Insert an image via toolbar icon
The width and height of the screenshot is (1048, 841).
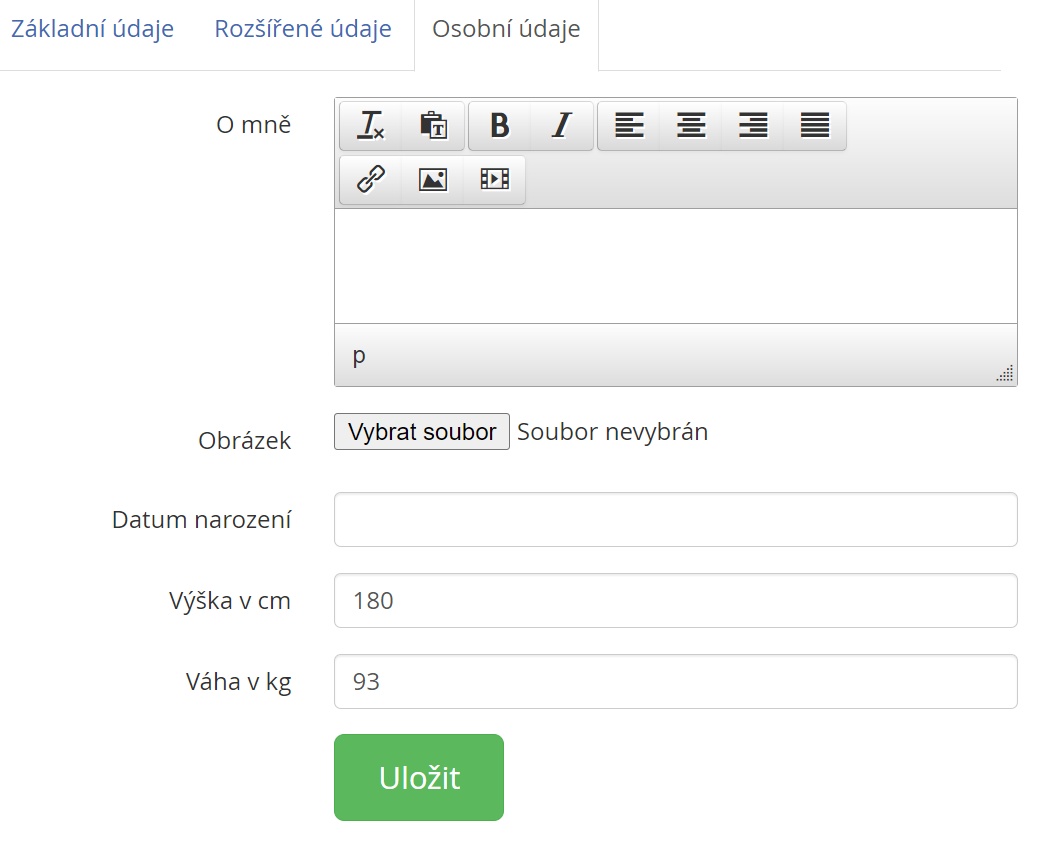point(433,180)
